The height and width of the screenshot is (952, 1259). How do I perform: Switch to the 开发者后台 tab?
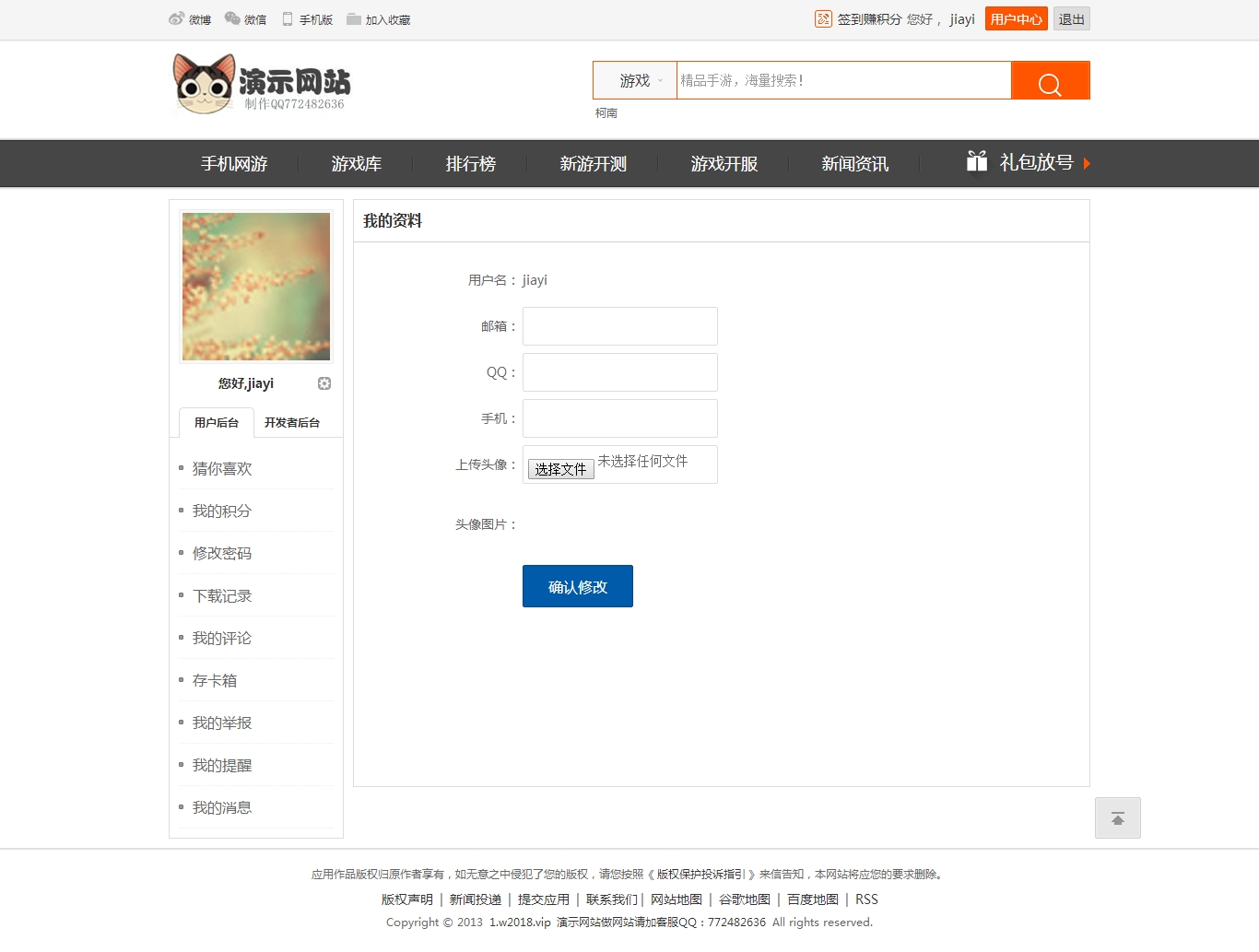(291, 422)
